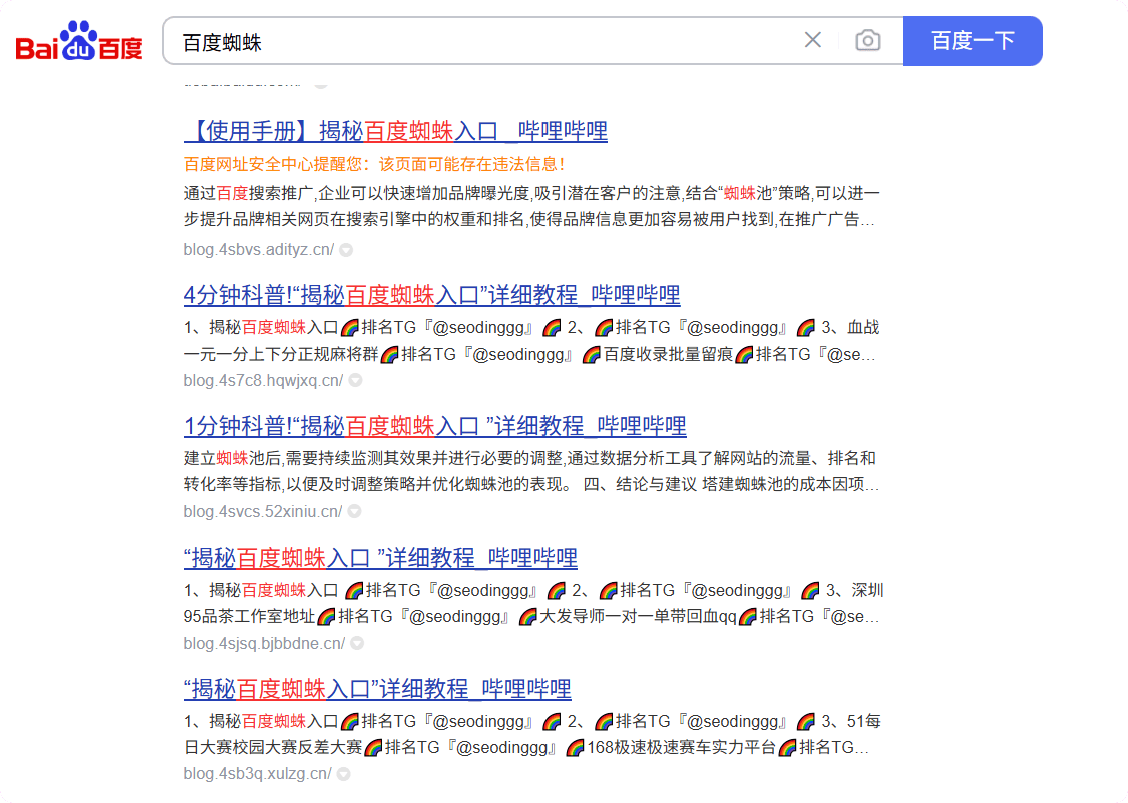The width and height of the screenshot is (1128, 803).
Task: Click source URL blog.4sjsq.bjbbdne.cn/
Action: [264, 643]
